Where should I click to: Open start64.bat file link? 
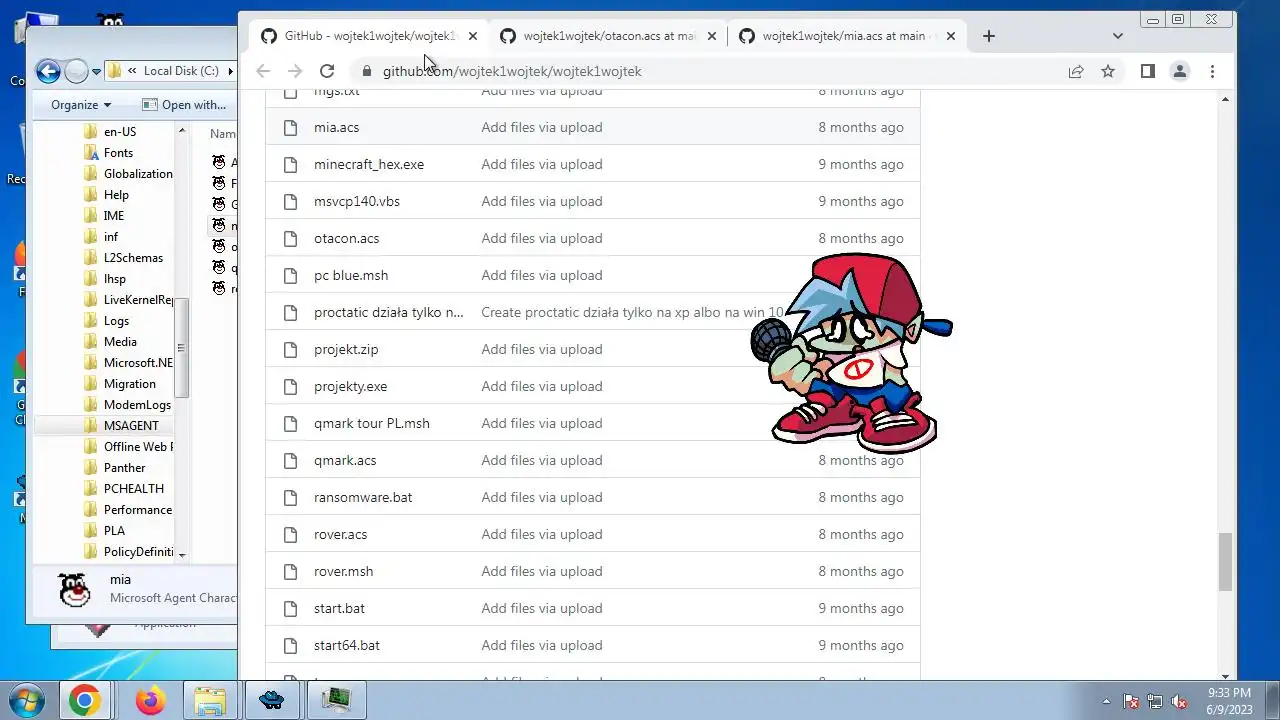pyautogui.click(x=347, y=645)
